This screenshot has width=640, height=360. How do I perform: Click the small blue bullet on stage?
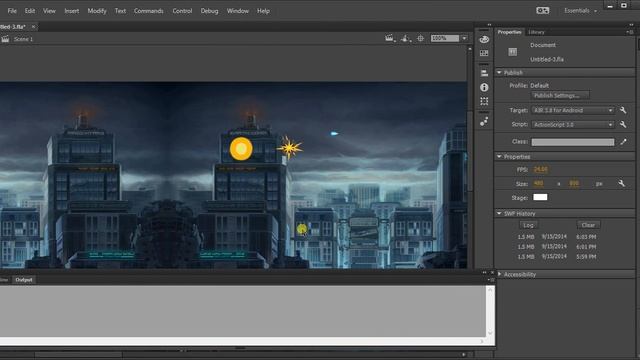[334, 133]
